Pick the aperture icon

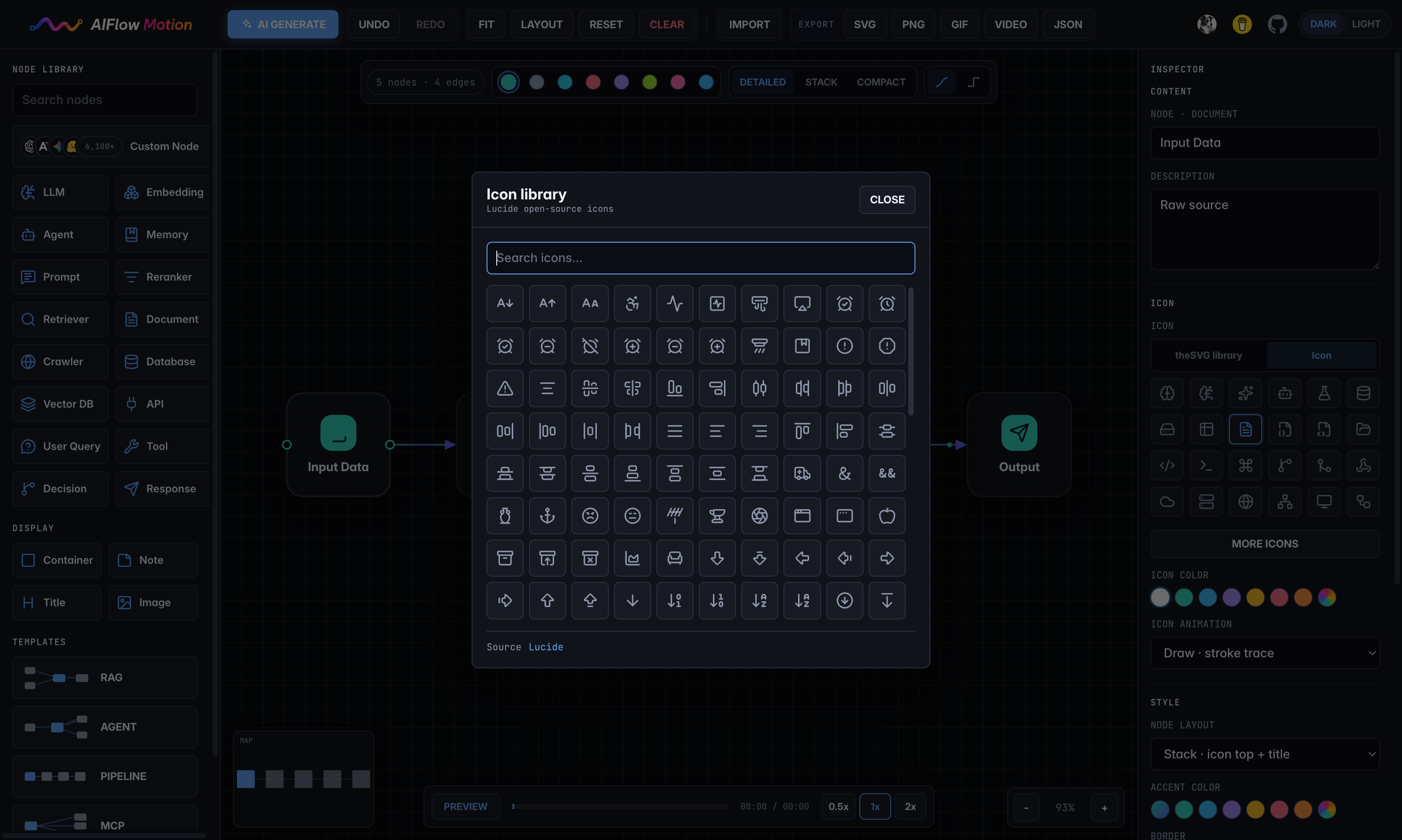tap(760, 516)
